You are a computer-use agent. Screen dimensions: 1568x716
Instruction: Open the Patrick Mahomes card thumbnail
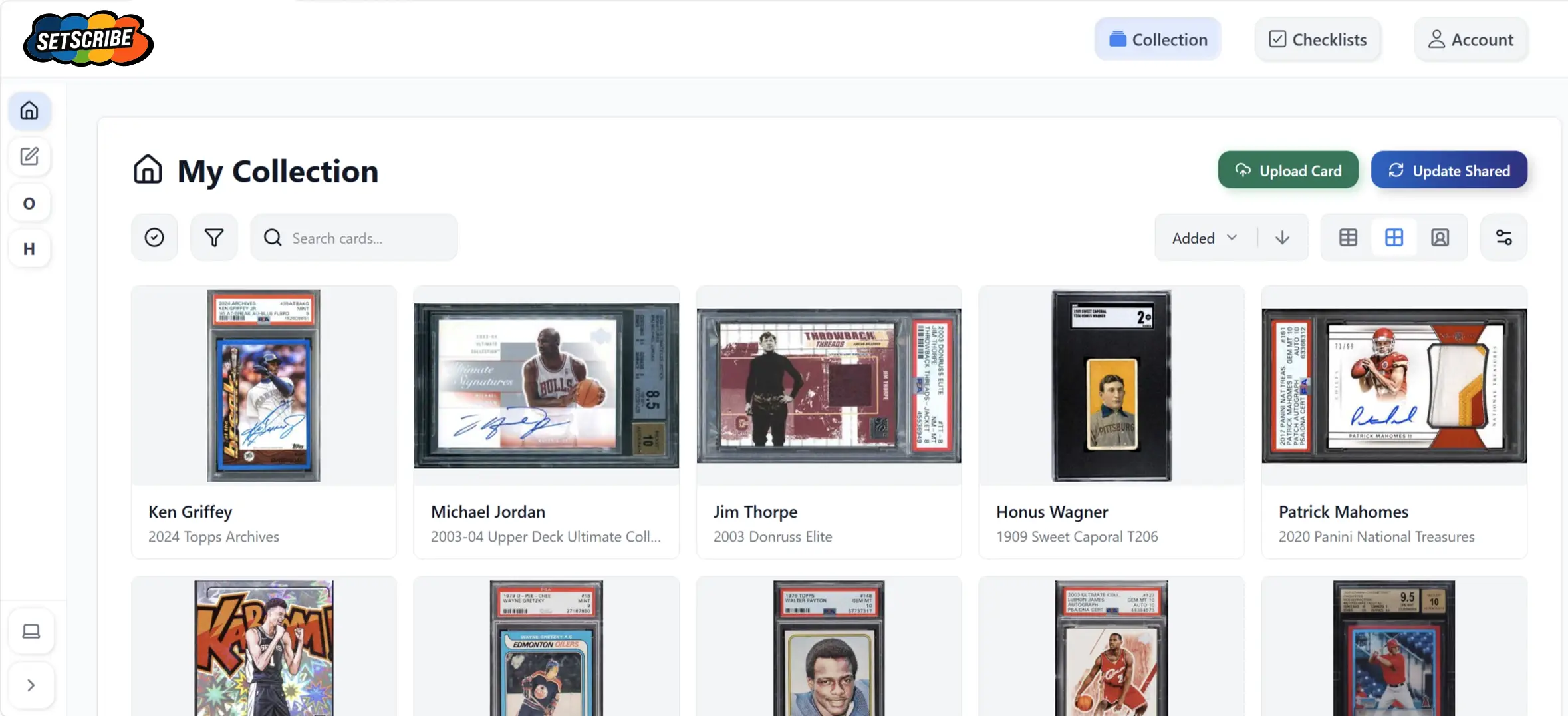pyautogui.click(x=1394, y=386)
